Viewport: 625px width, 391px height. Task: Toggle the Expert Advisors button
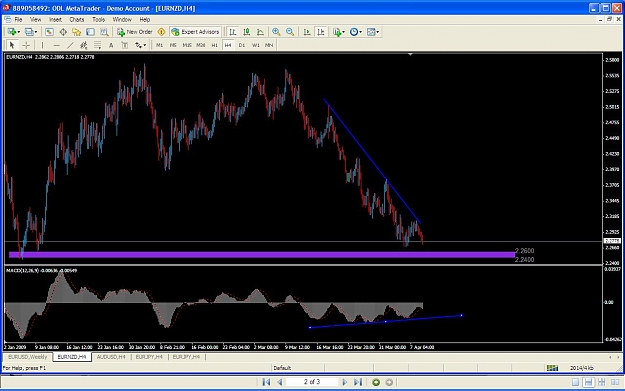(x=195, y=32)
